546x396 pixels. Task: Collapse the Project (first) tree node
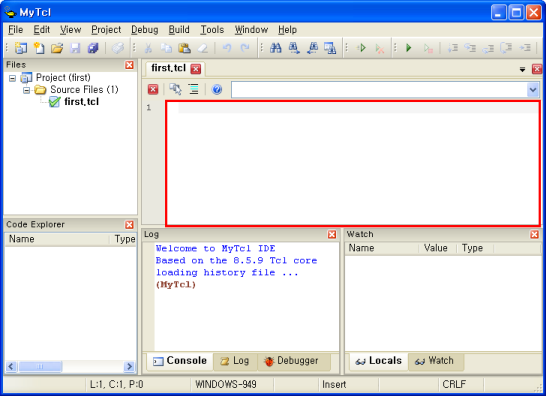(x=13, y=78)
